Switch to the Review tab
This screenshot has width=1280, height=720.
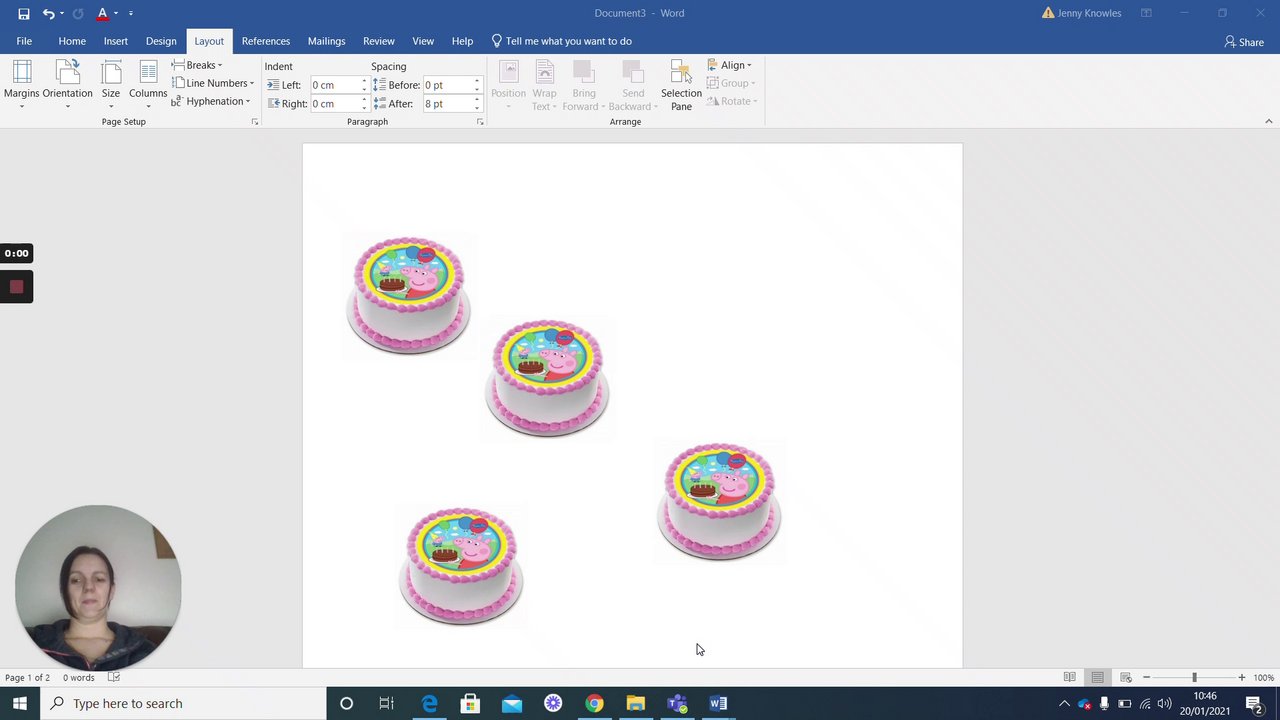click(x=379, y=41)
